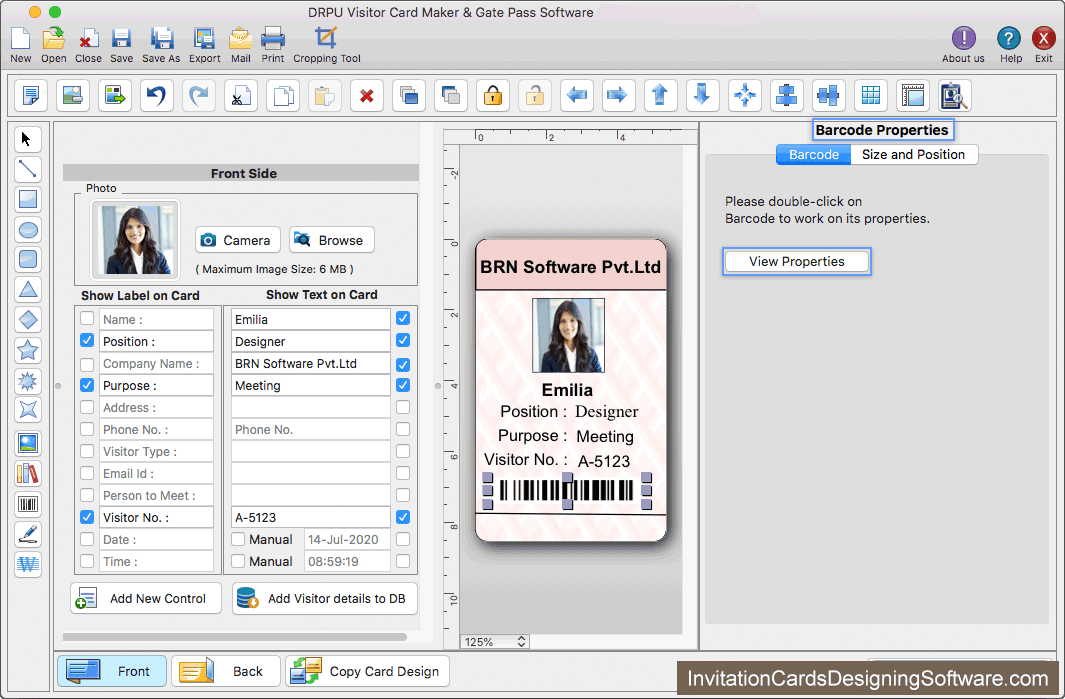Switch to the Back card side
The width and height of the screenshot is (1065, 699).
(x=225, y=671)
